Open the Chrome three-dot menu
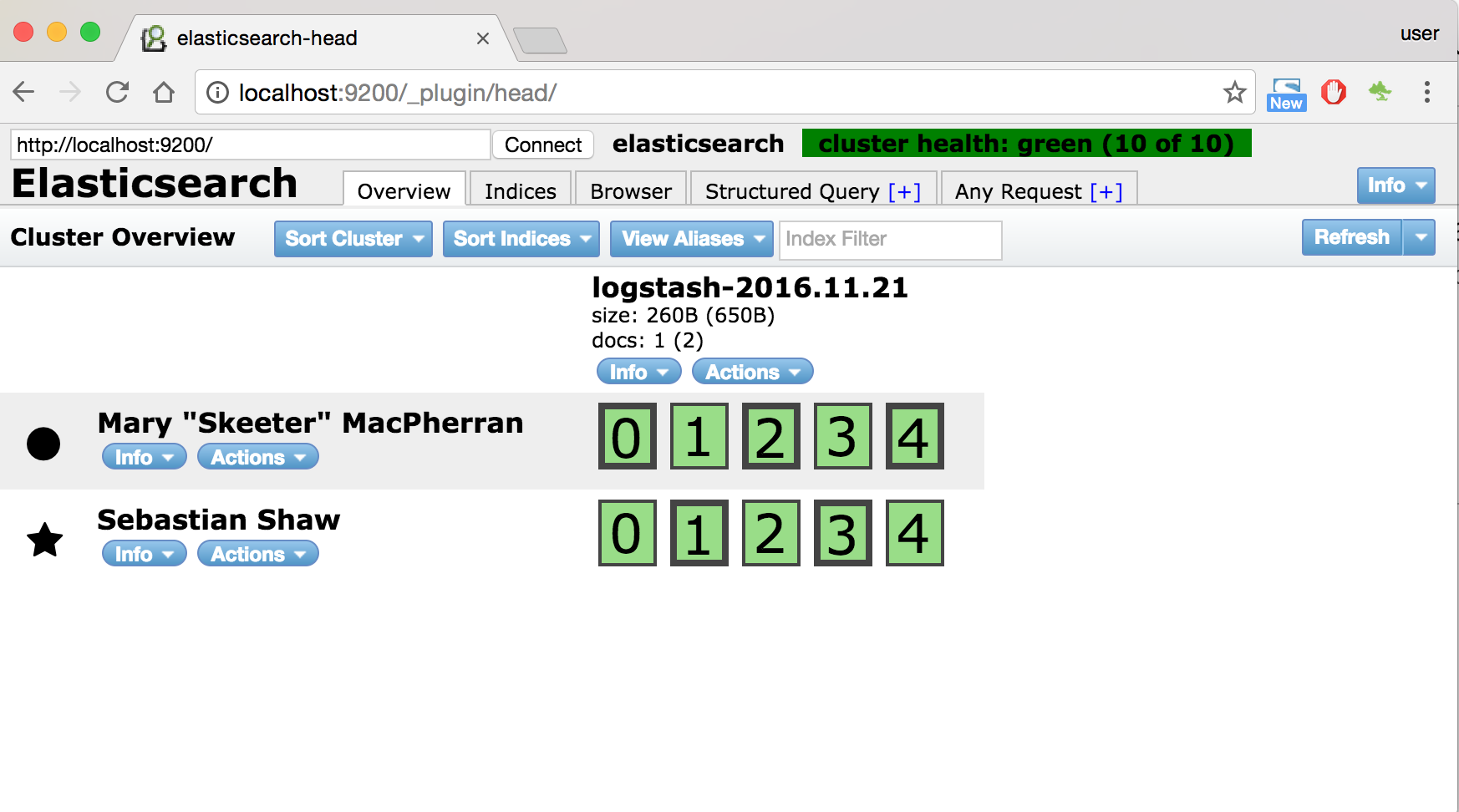1459x812 pixels. tap(1426, 92)
